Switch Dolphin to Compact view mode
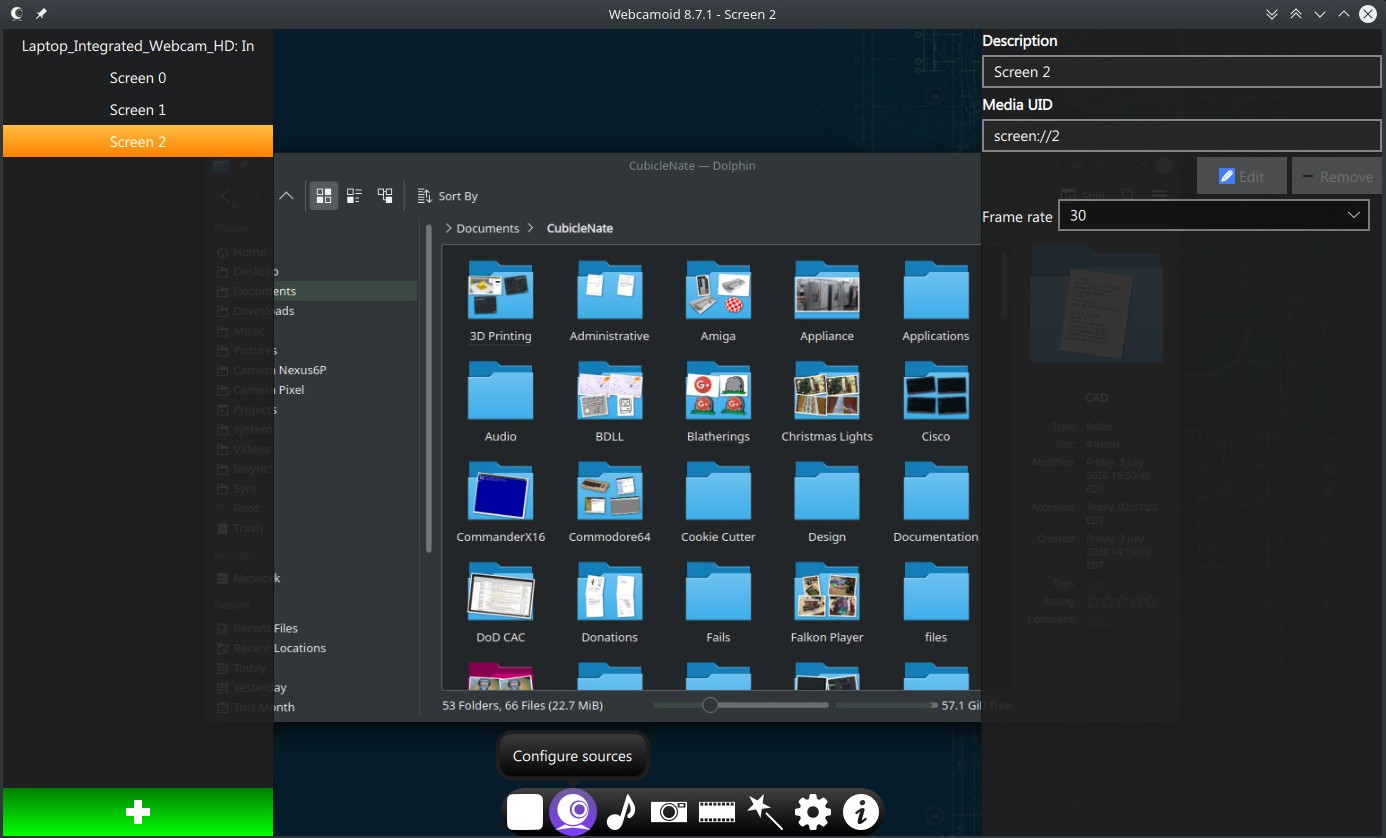The image size is (1386, 838). [x=353, y=195]
